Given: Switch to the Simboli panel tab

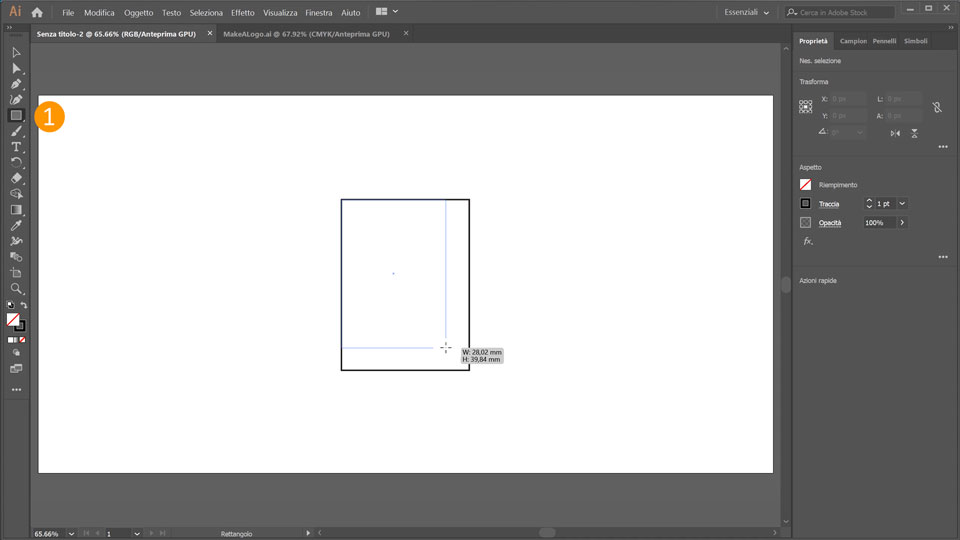Looking at the screenshot, I should tap(916, 41).
